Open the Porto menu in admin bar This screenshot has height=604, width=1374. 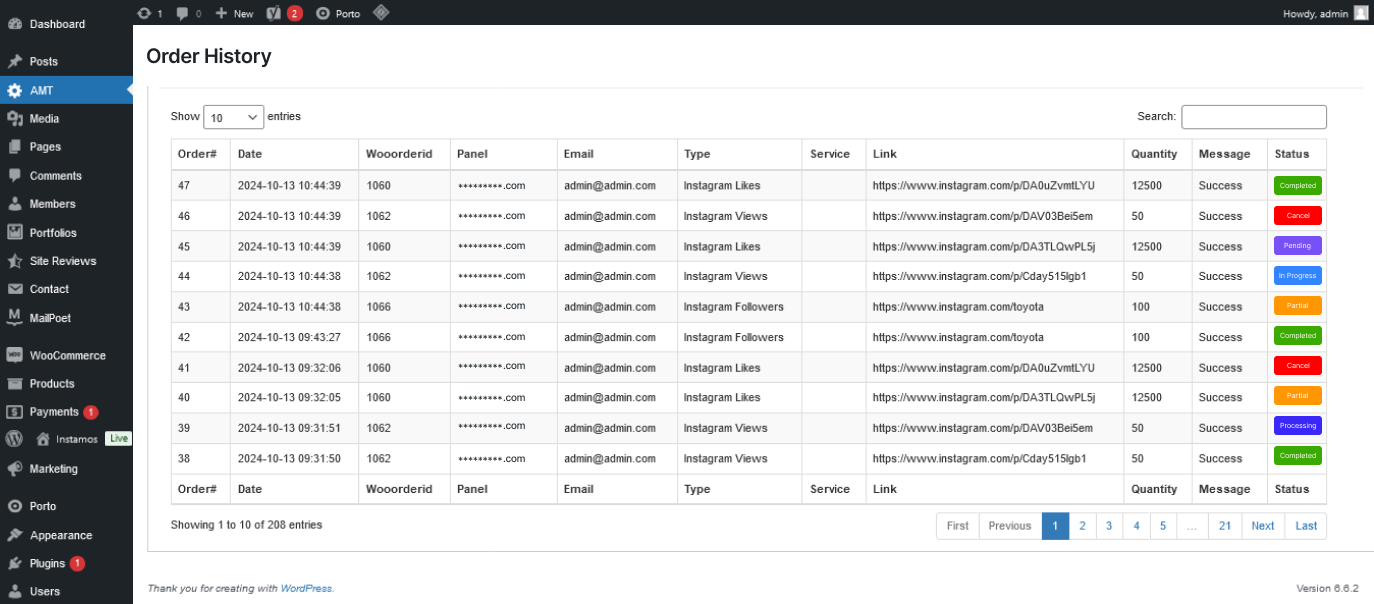click(x=338, y=13)
